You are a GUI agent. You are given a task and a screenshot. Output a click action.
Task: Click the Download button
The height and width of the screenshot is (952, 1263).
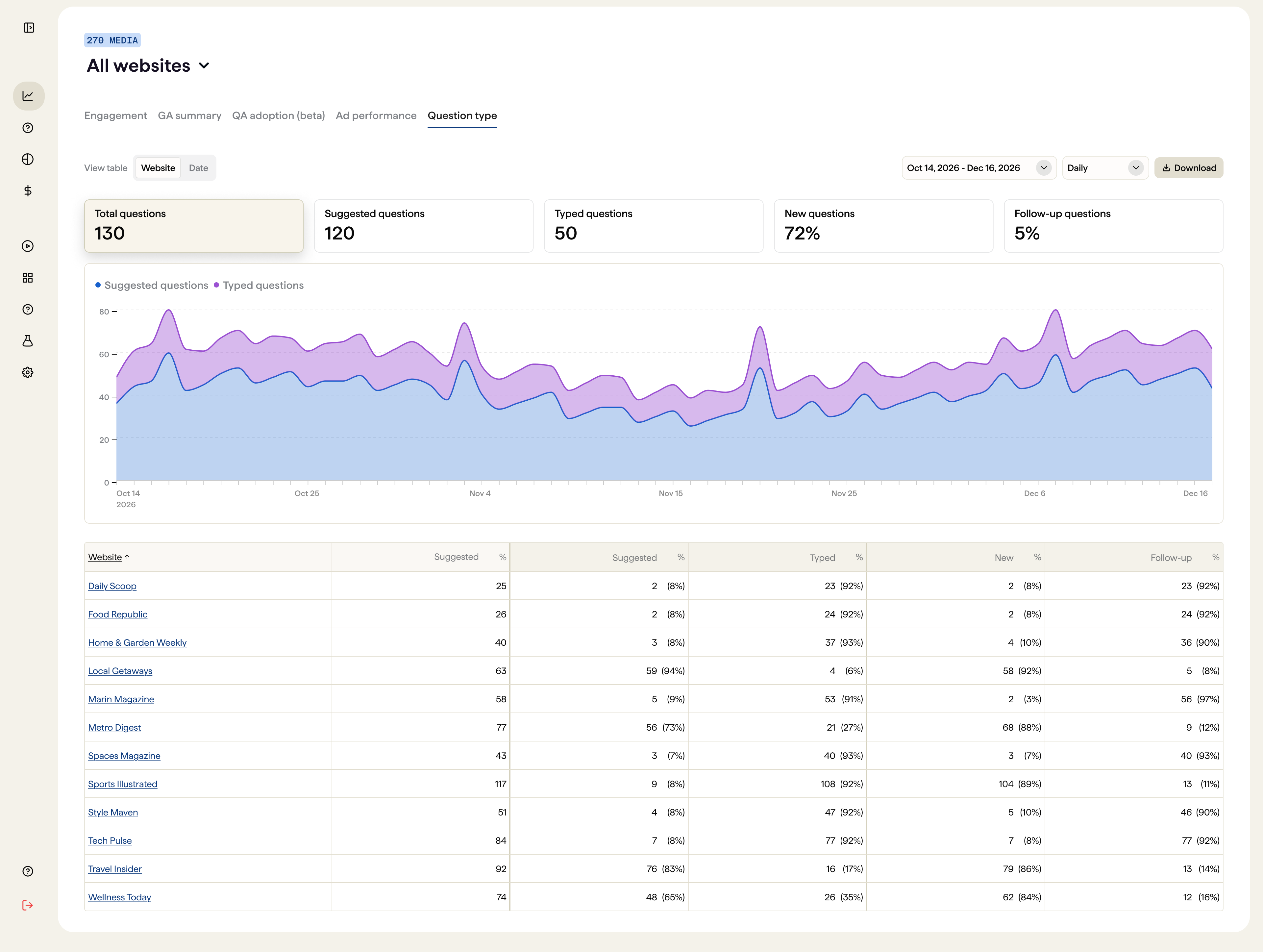tap(1189, 168)
